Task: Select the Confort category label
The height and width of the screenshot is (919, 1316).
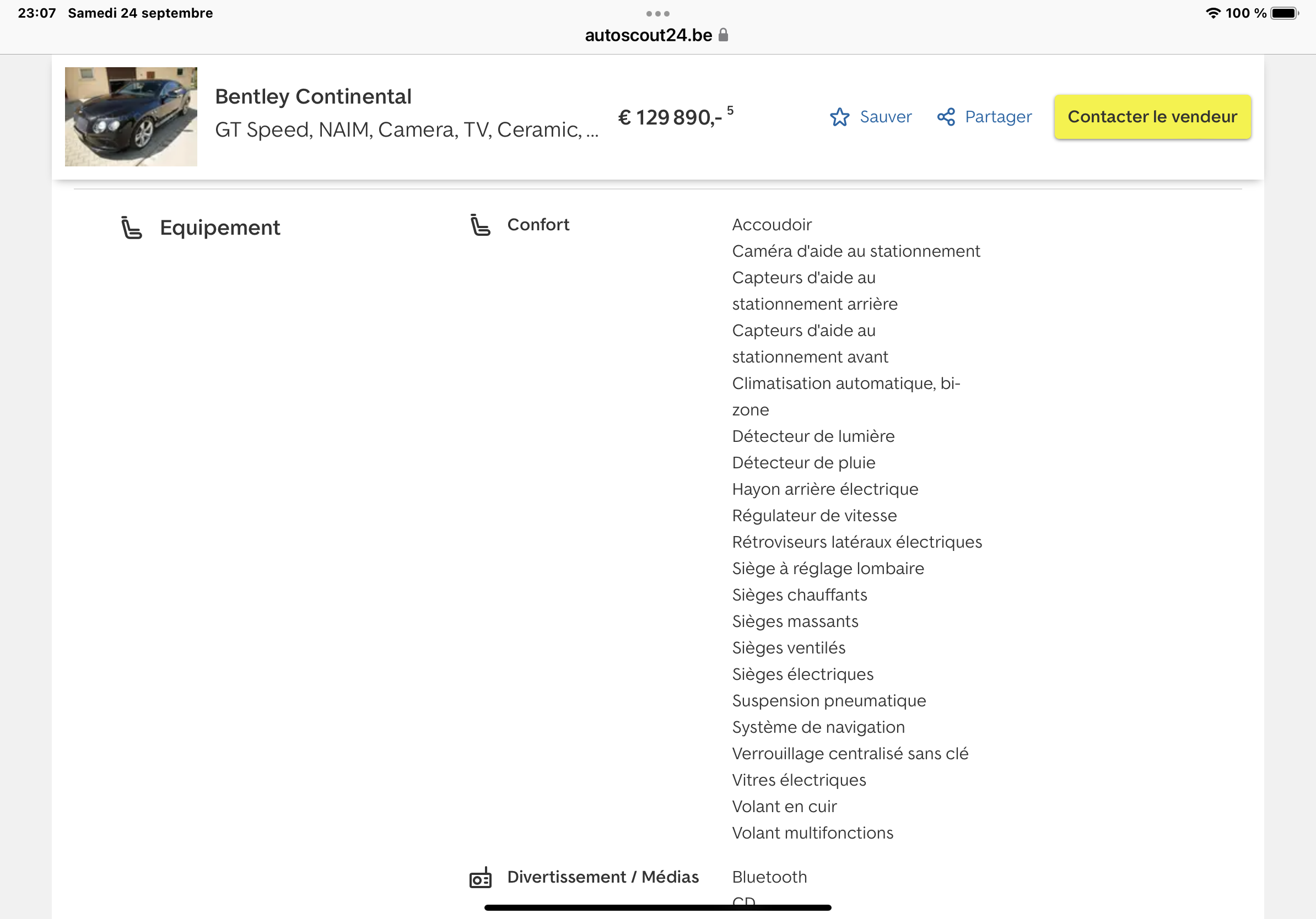Action: [x=538, y=225]
